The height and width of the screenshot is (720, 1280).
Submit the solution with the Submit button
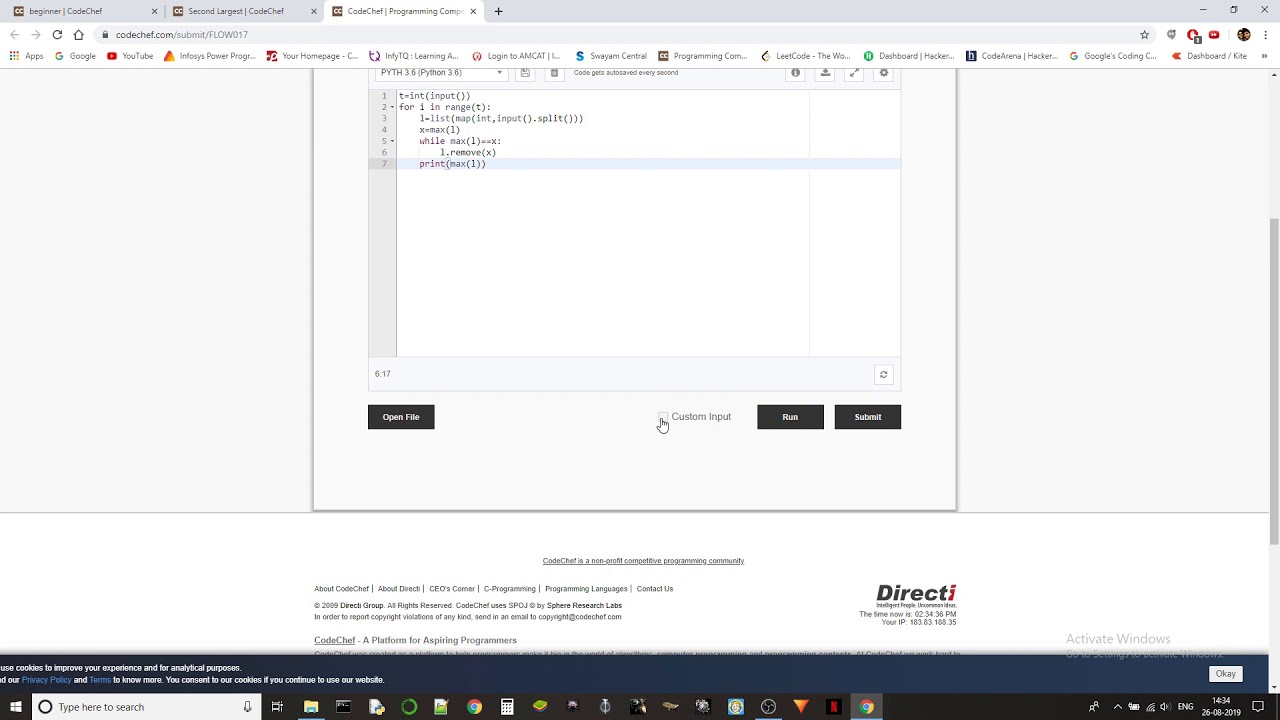pyautogui.click(x=868, y=417)
